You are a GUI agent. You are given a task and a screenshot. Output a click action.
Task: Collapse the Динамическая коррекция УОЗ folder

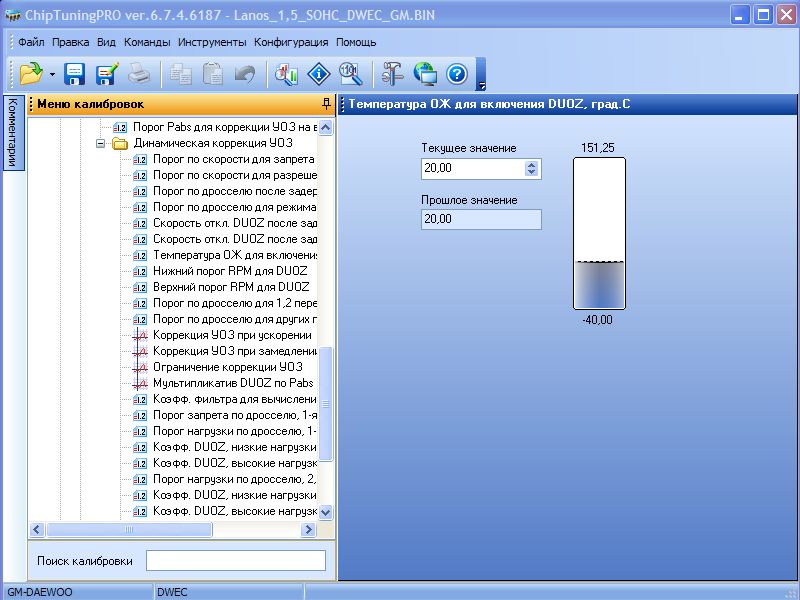(101, 143)
